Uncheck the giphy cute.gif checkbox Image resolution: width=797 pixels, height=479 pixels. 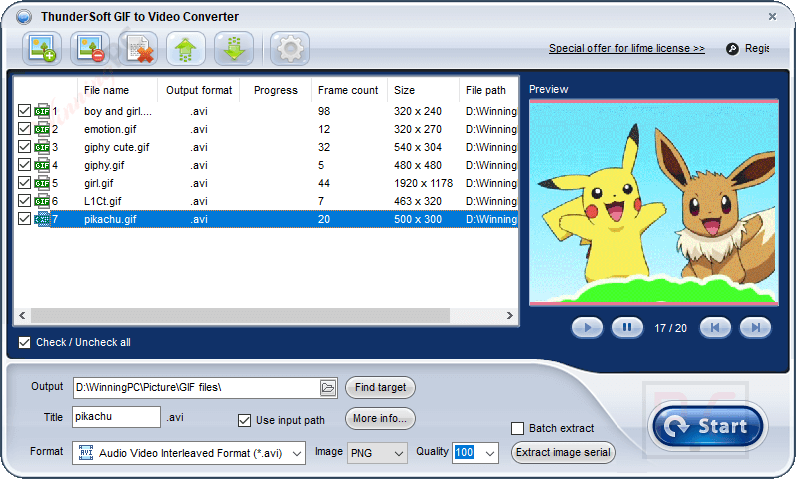24,146
